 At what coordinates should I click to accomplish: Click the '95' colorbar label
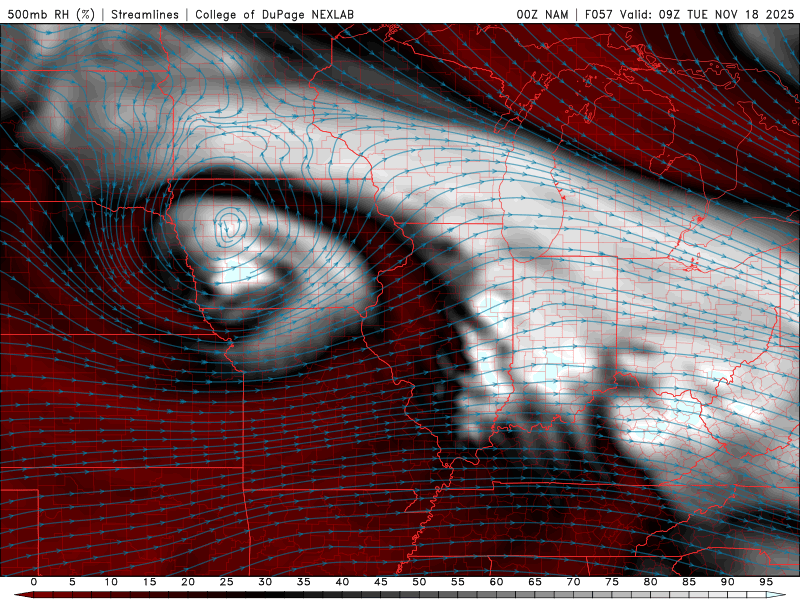point(766,582)
